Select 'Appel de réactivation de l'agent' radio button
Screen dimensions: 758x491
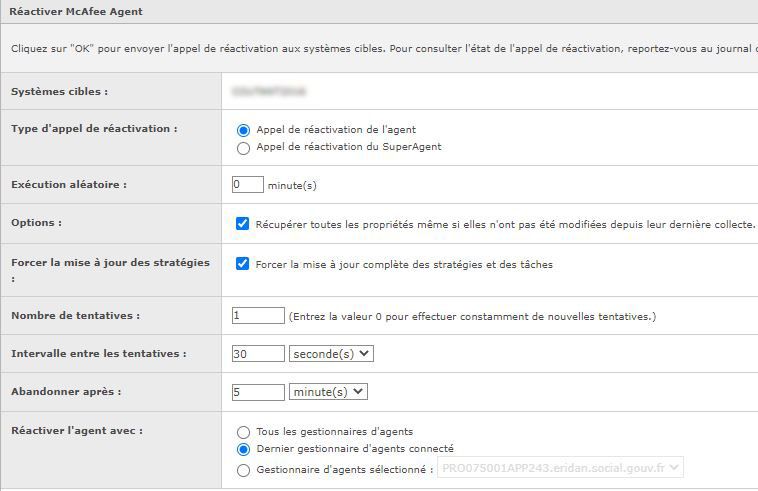[243, 130]
